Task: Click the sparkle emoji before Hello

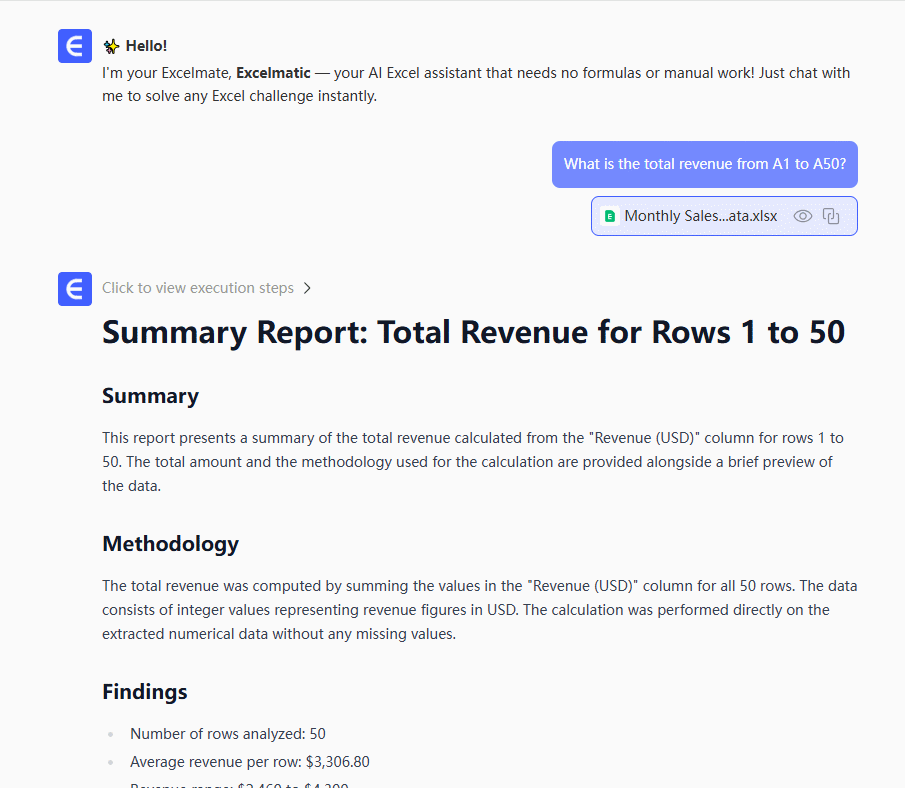Action: tap(111, 46)
